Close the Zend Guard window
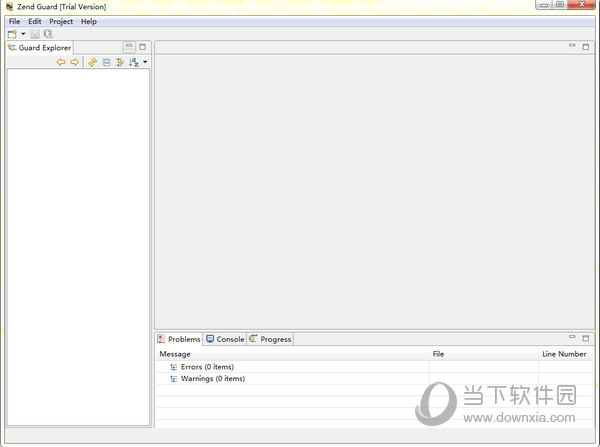The image size is (600, 447). pyautogui.click(x=581, y=5)
